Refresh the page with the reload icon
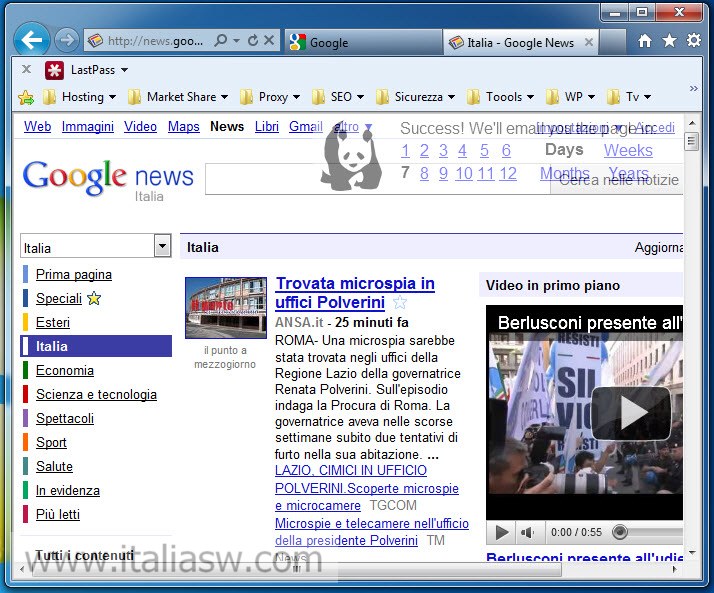Screen dimensions: 714x593 click(253, 41)
